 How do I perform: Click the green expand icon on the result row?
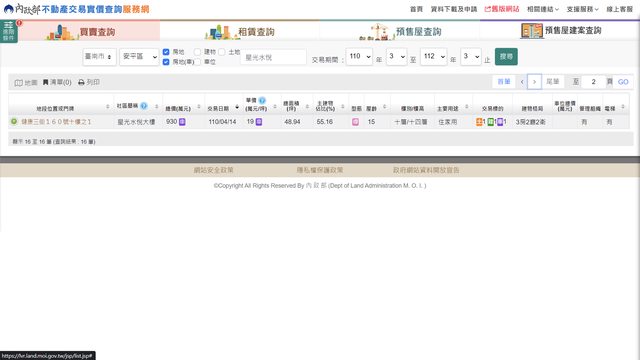(x=14, y=122)
